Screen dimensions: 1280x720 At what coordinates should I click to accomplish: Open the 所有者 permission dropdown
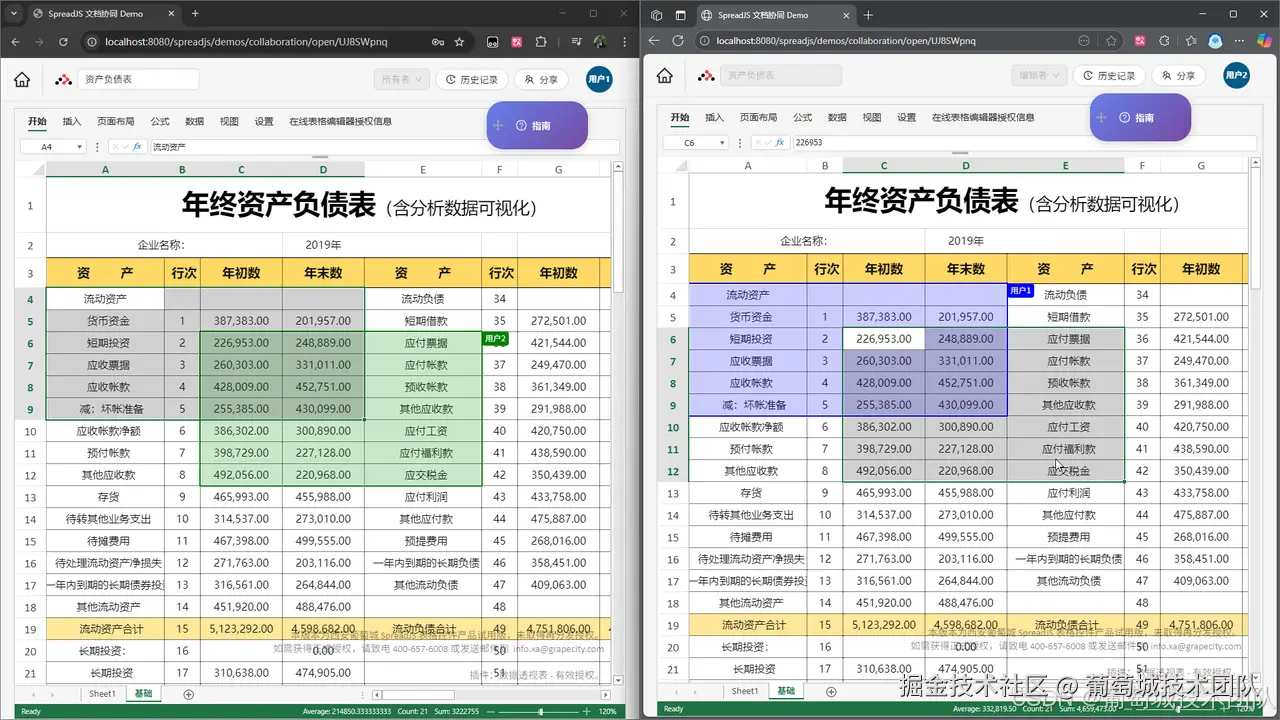tap(401, 78)
